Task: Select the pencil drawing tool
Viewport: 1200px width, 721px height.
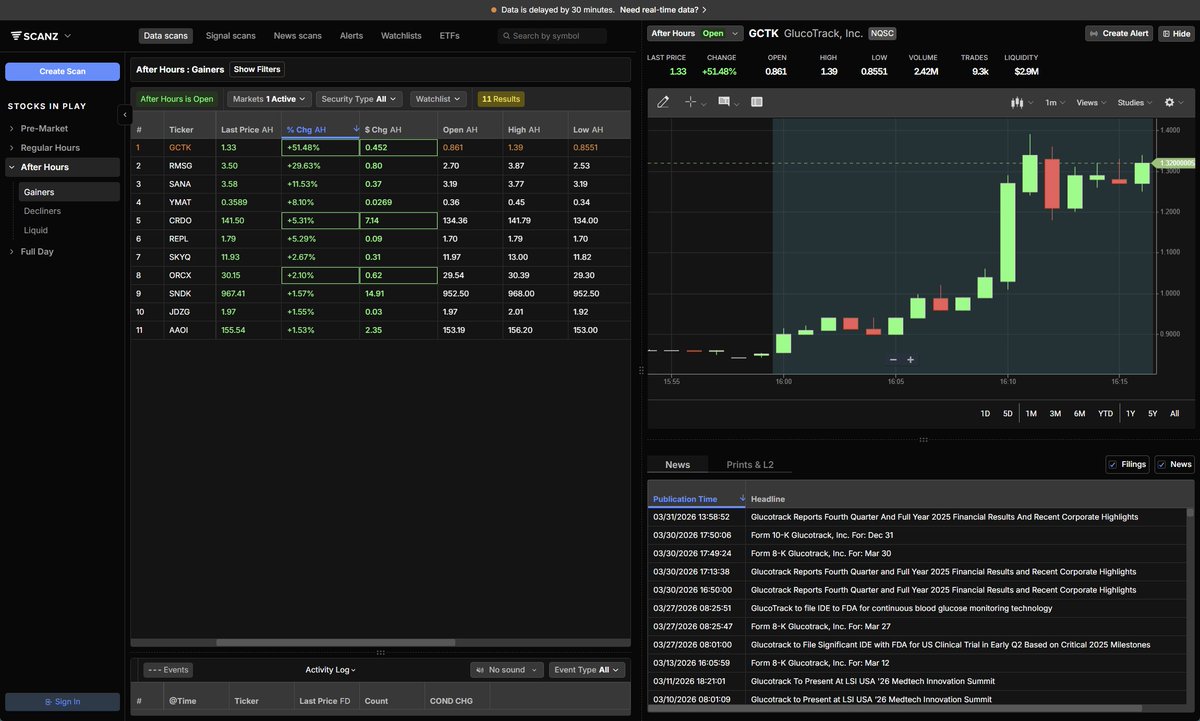Action: click(x=663, y=102)
